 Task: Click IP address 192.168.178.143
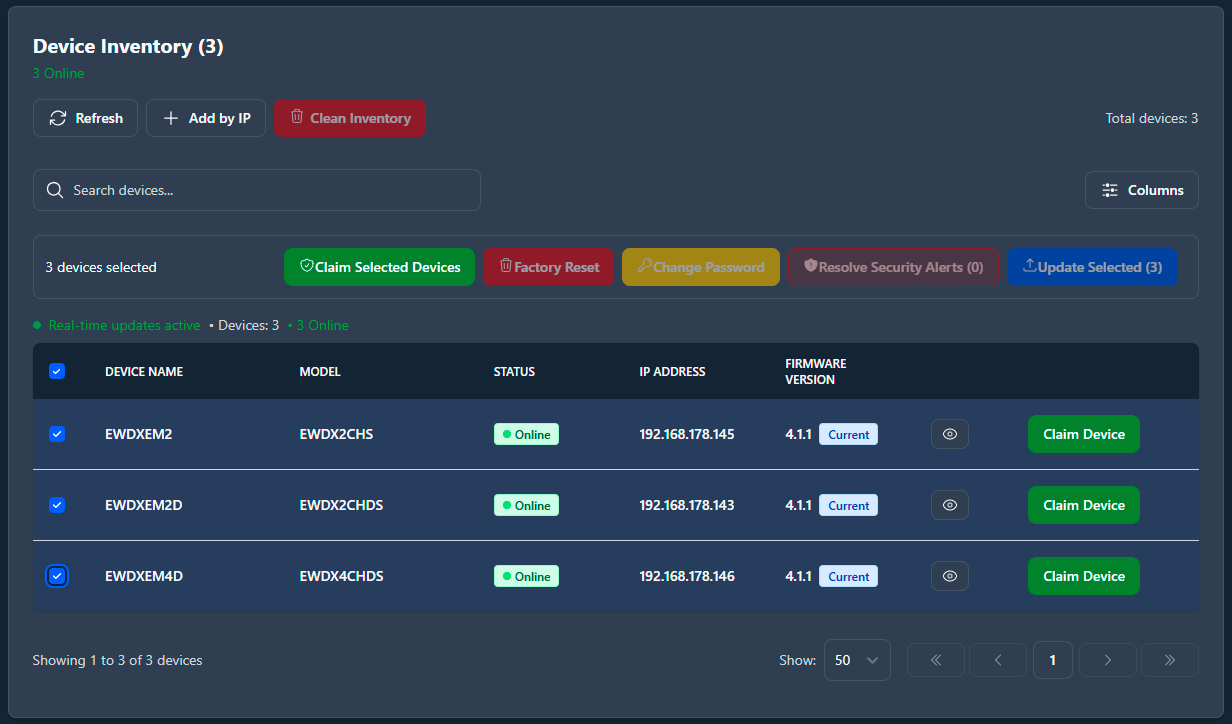pos(687,505)
